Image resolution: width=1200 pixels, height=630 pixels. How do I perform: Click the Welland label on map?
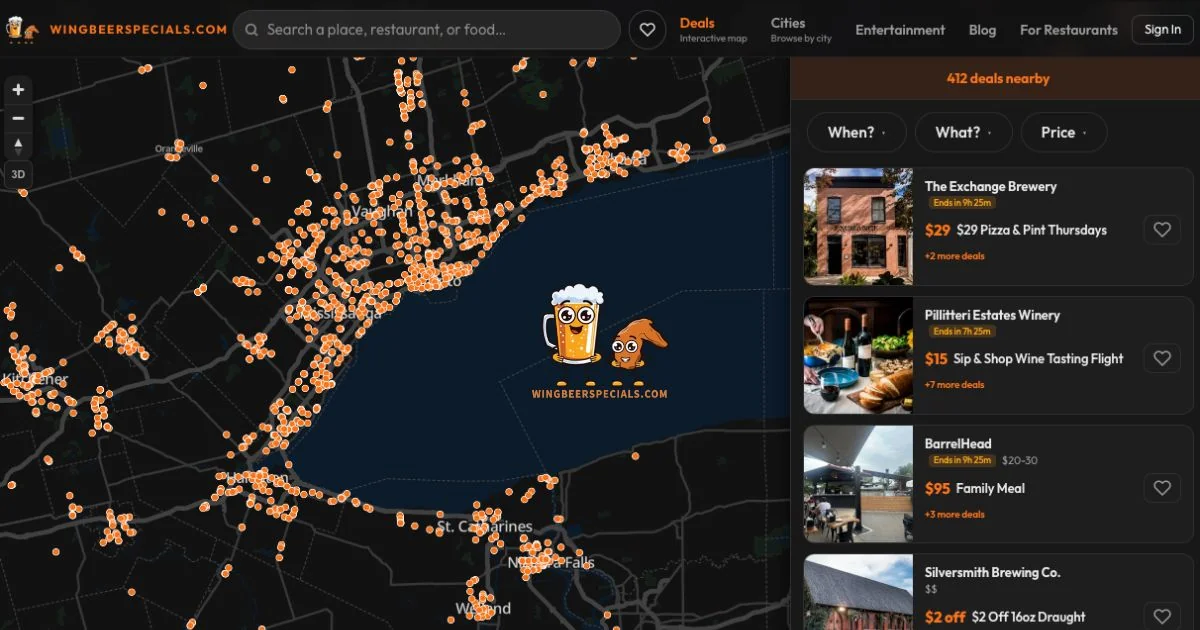click(483, 608)
